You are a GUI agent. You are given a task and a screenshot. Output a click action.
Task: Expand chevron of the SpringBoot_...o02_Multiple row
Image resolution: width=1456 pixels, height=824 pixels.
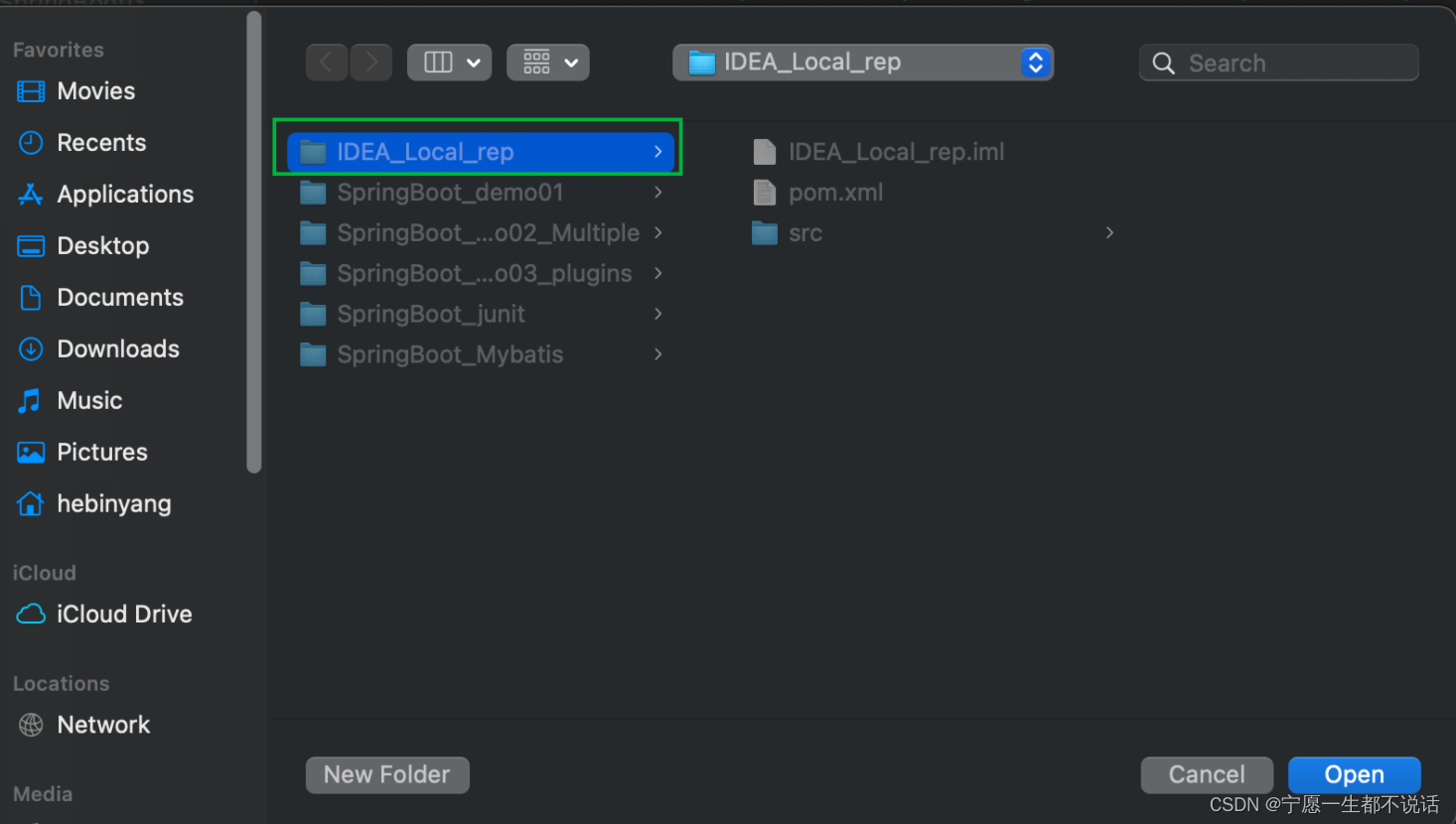click(x=658, y=233)
